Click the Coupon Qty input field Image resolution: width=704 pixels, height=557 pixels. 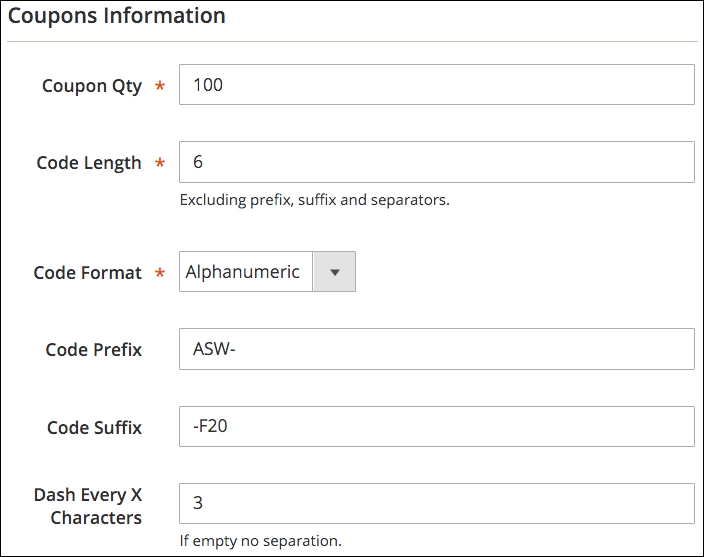click(x=436, y=85)
